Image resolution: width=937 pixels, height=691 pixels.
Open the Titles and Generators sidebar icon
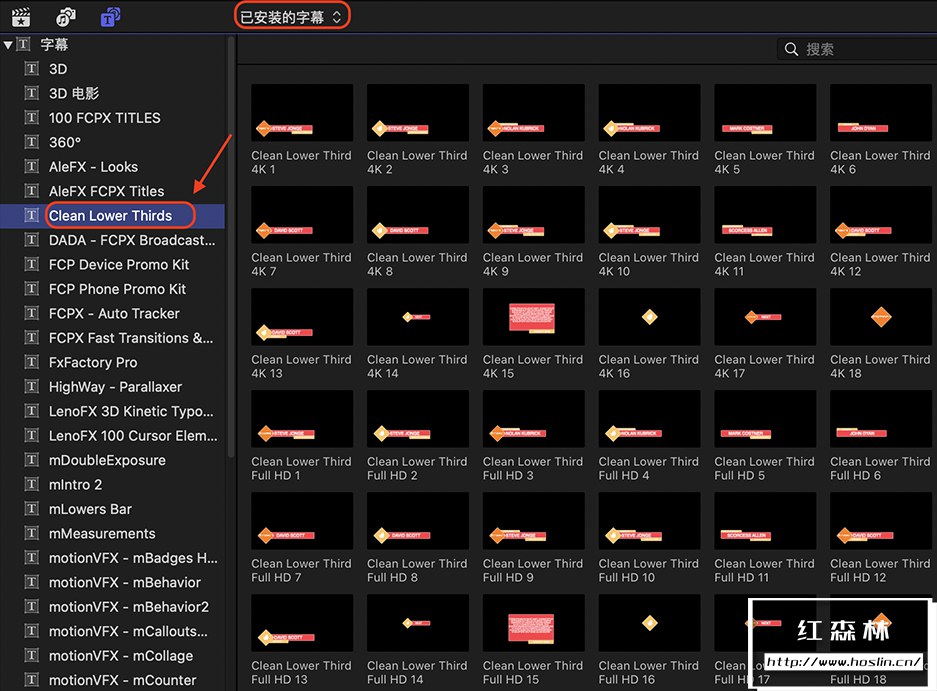[x=111, y=17]
